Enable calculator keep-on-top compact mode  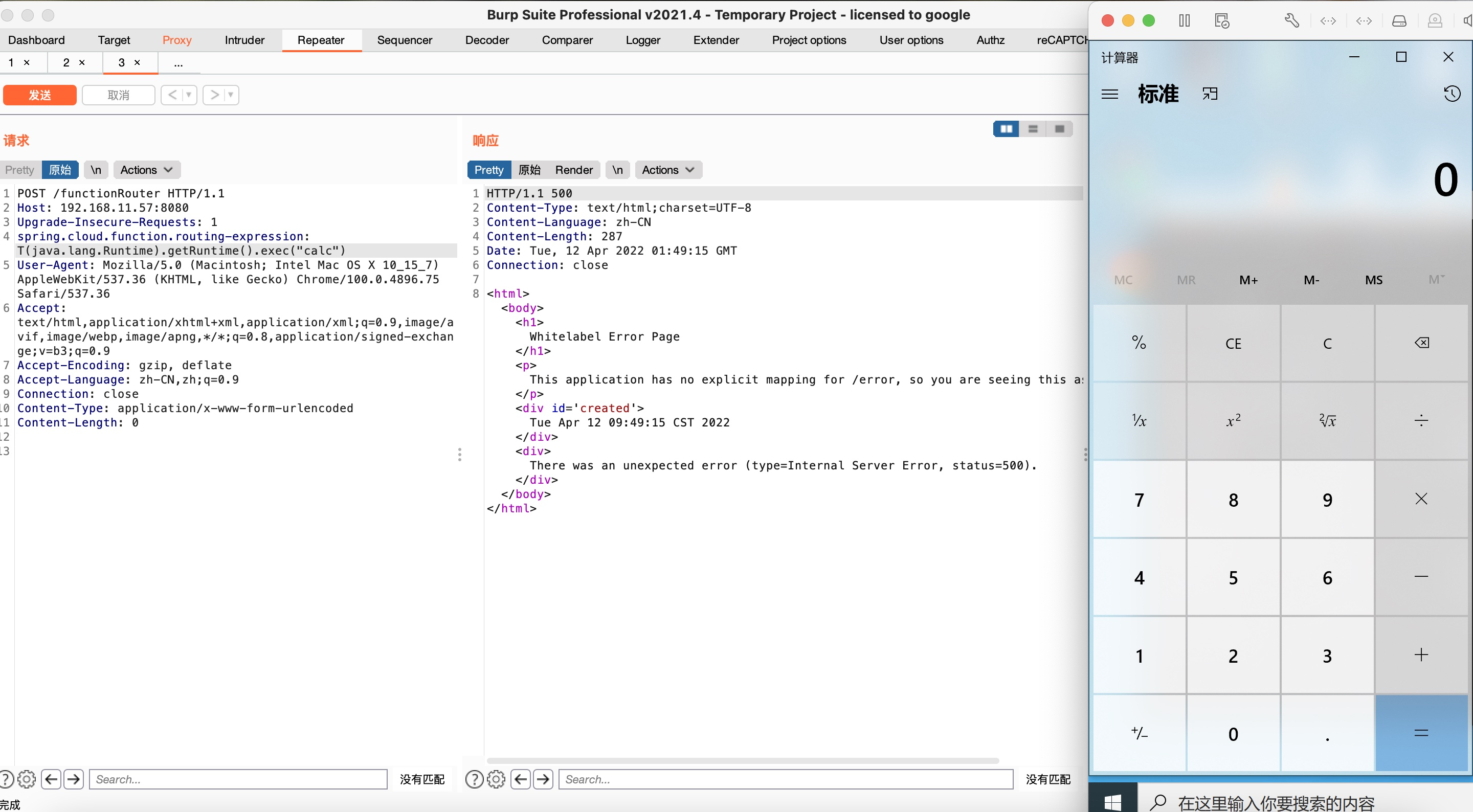tap(1210, 93)
